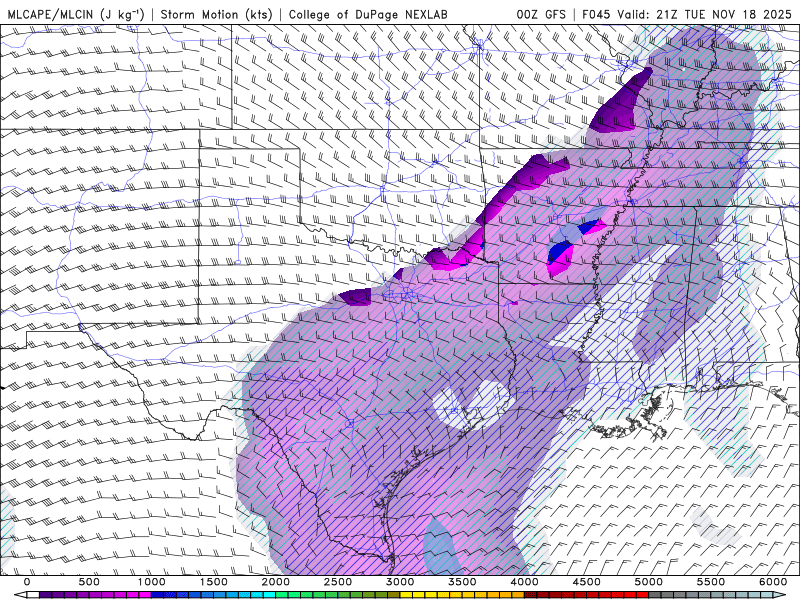Viewport: 800px width, 600px height.
Task: Click the Storm Motion (kts) label
Action: [x=217, y=14]
